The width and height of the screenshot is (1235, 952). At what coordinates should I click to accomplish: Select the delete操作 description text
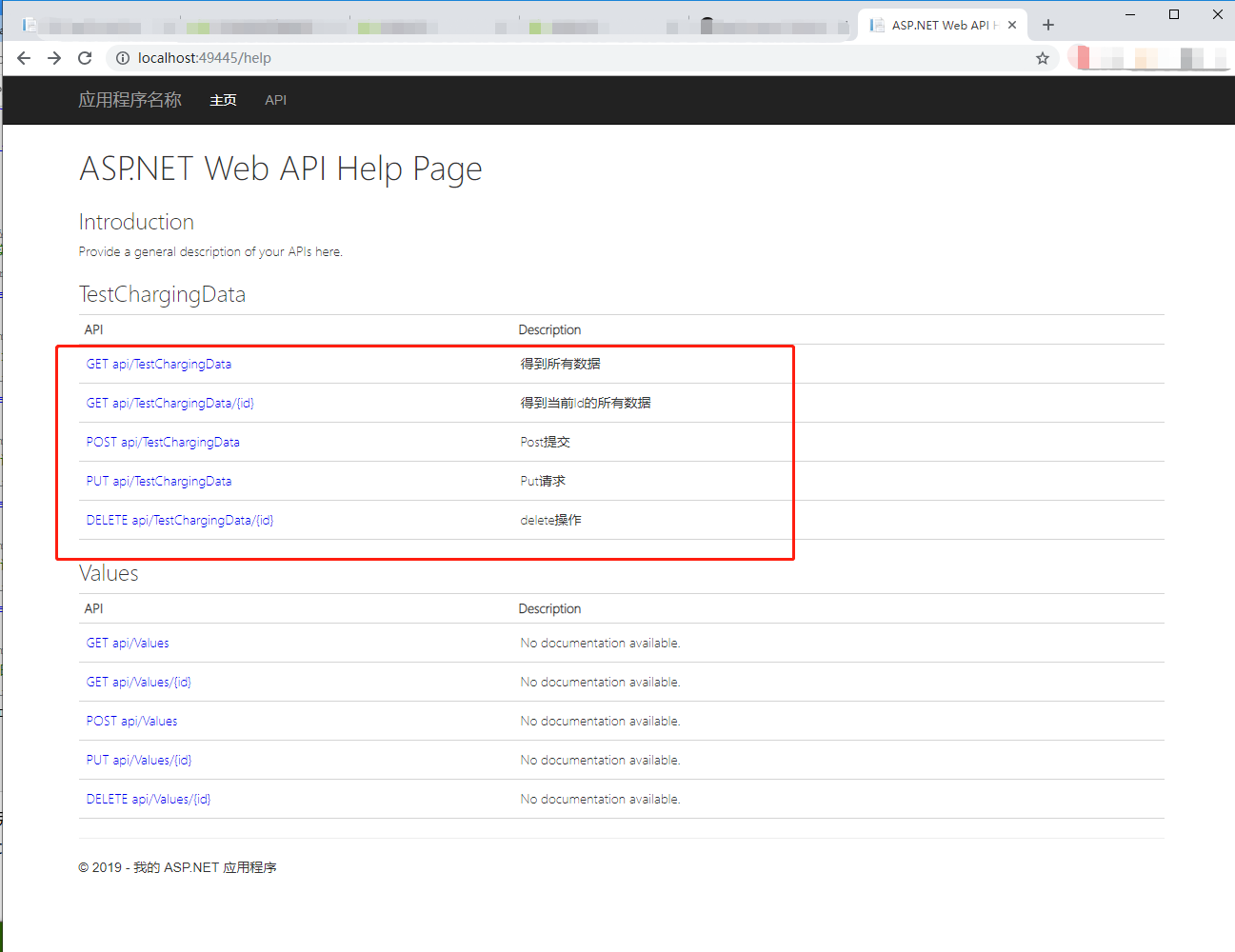coord(550,520)
